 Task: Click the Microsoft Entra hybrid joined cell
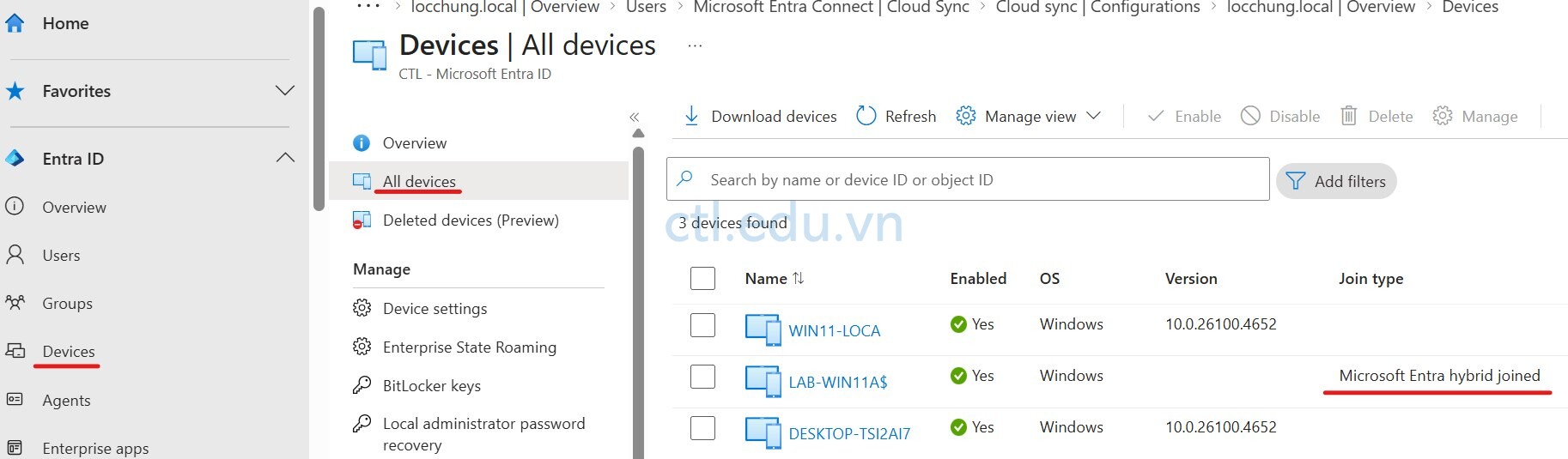(x=1439, y=376)
